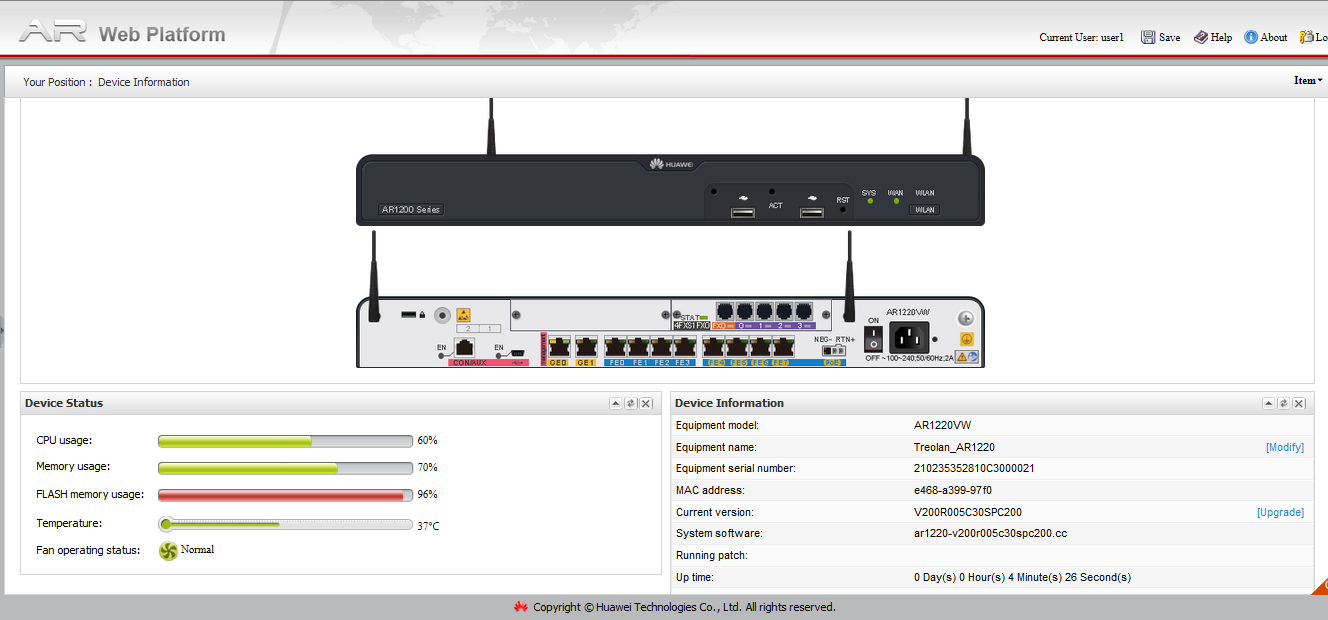Image resolution: width=1328 pixels, height=620 pixels.
Task: Click the SYS indicator LED
Action: pos(870,202)
